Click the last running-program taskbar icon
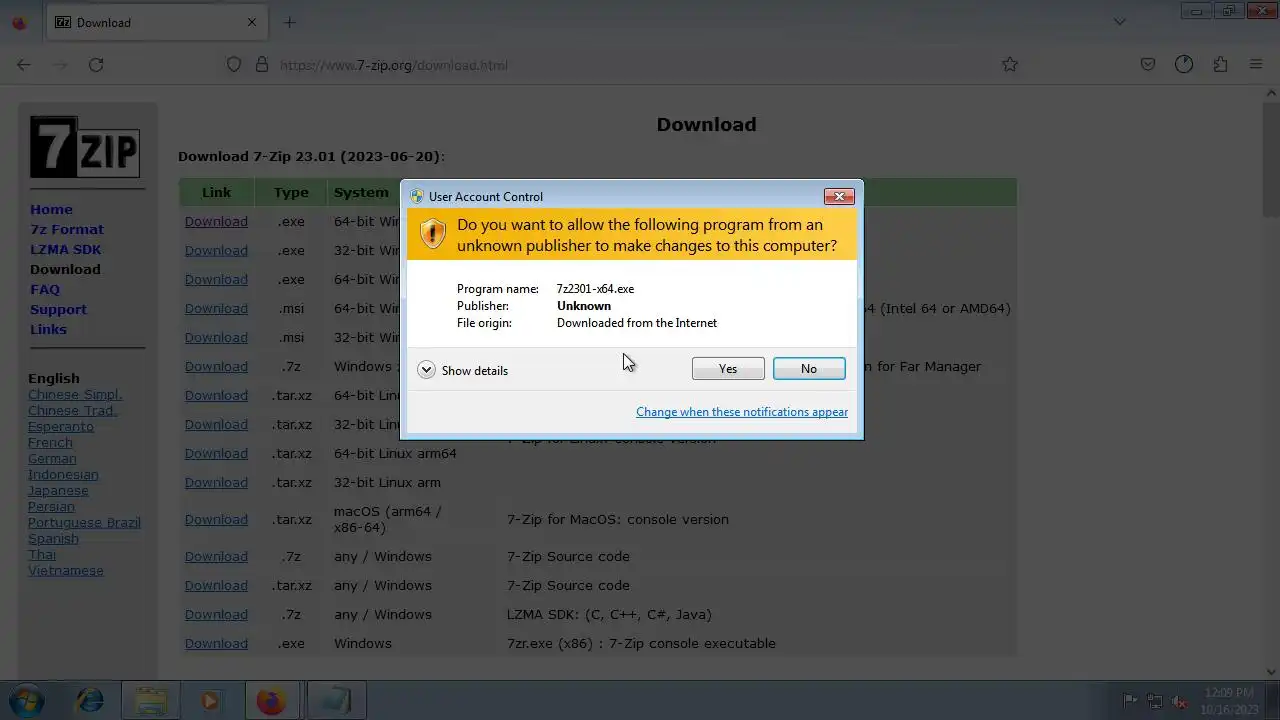Viewport: 1280px width, 720px height. tap(336, 701)
